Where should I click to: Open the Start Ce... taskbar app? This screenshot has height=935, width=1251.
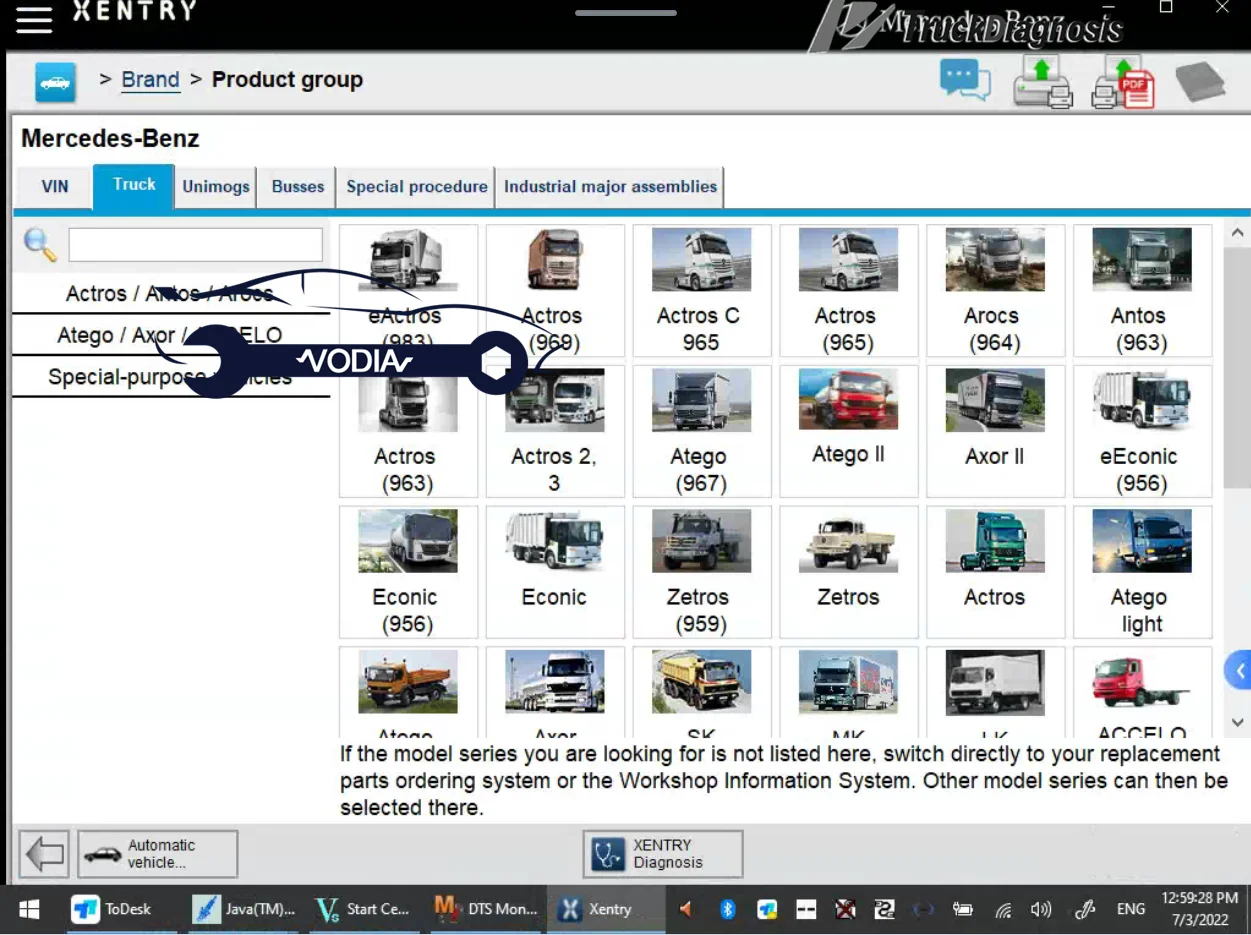[x=363, y=909]
